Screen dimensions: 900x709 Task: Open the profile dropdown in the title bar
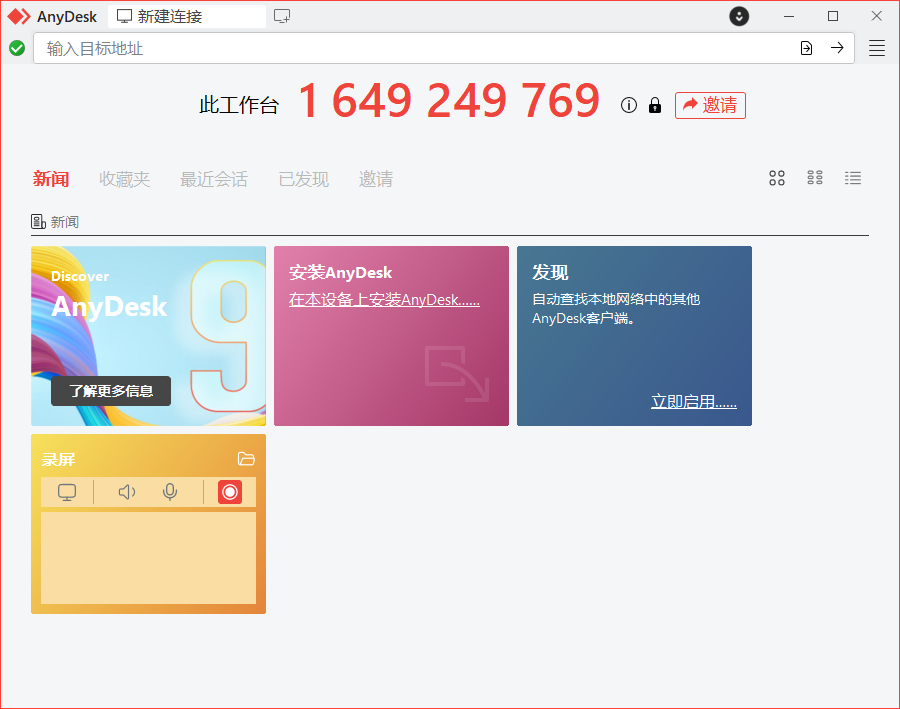point(739,16)
